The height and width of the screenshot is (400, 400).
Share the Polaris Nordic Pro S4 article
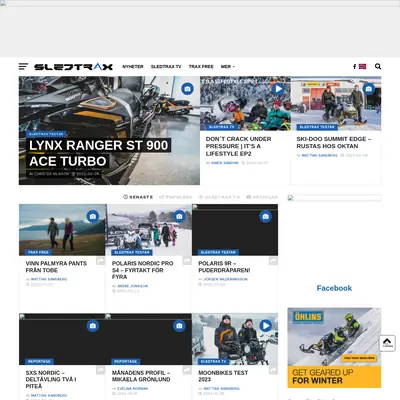(187, 261)
